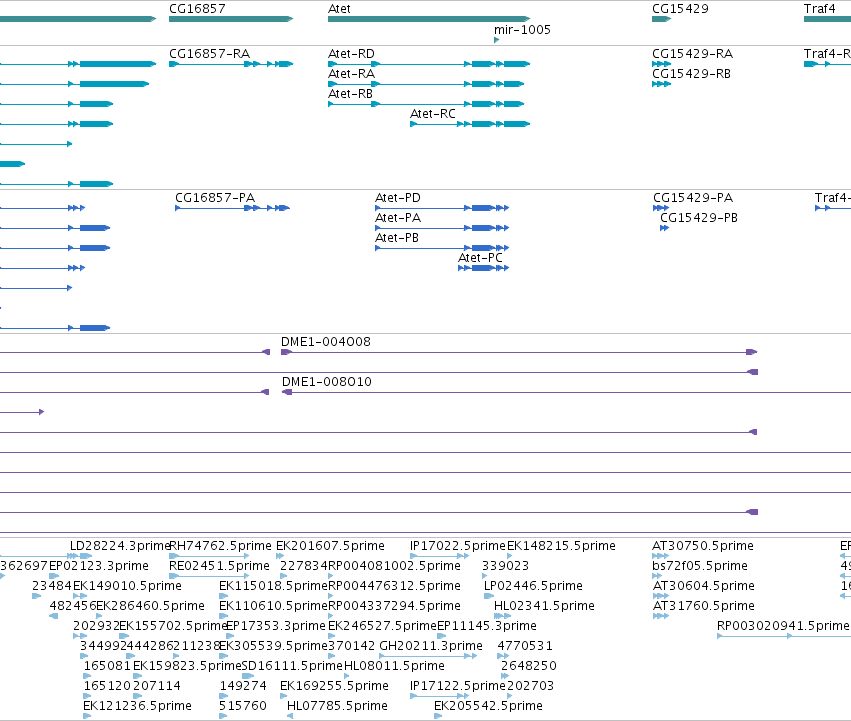The height and width of the screenshot is (721, 851).
Task: Click the Atet-RA transcript label
Action: pos(351,74)
